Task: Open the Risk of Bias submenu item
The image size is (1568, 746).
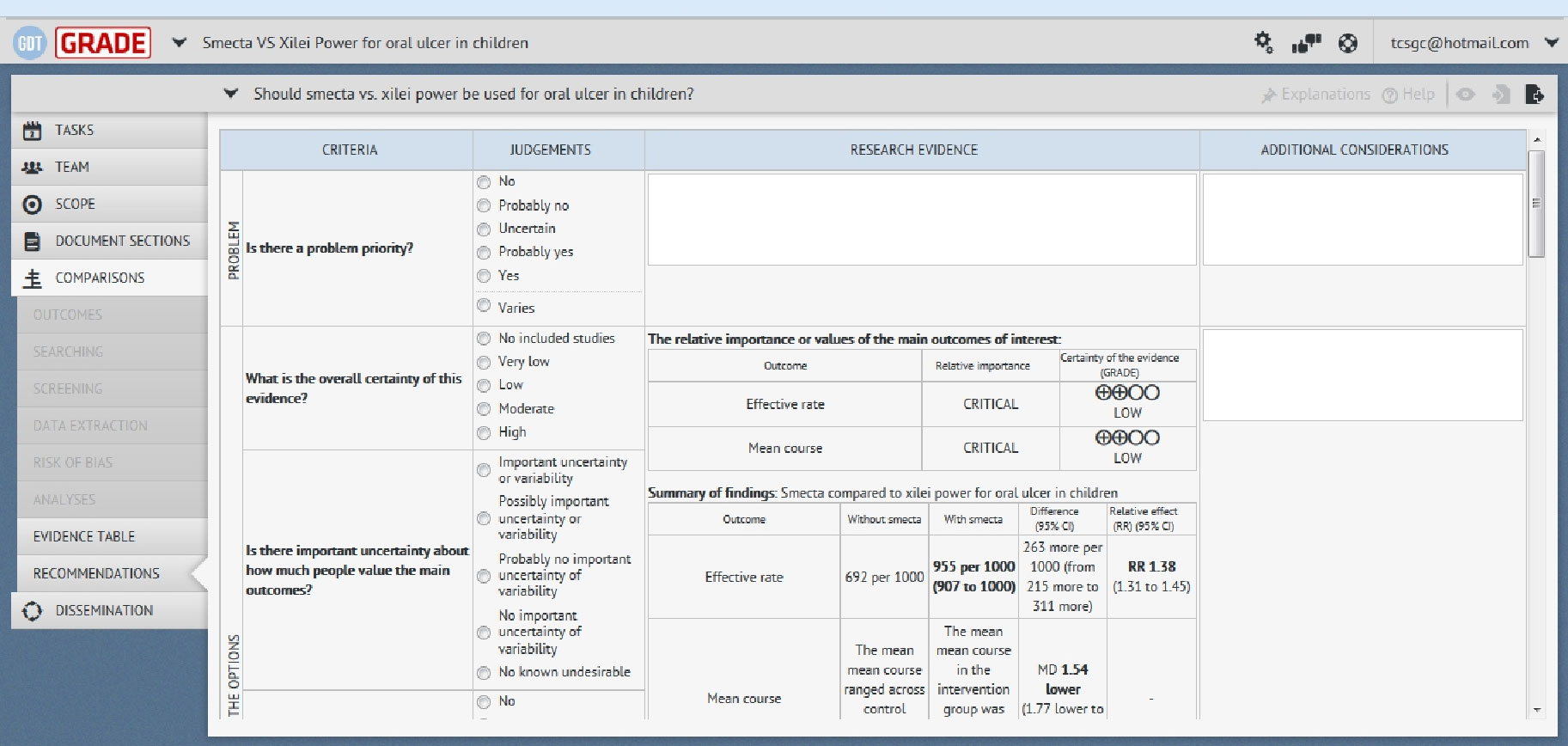Action: (112, 463)
